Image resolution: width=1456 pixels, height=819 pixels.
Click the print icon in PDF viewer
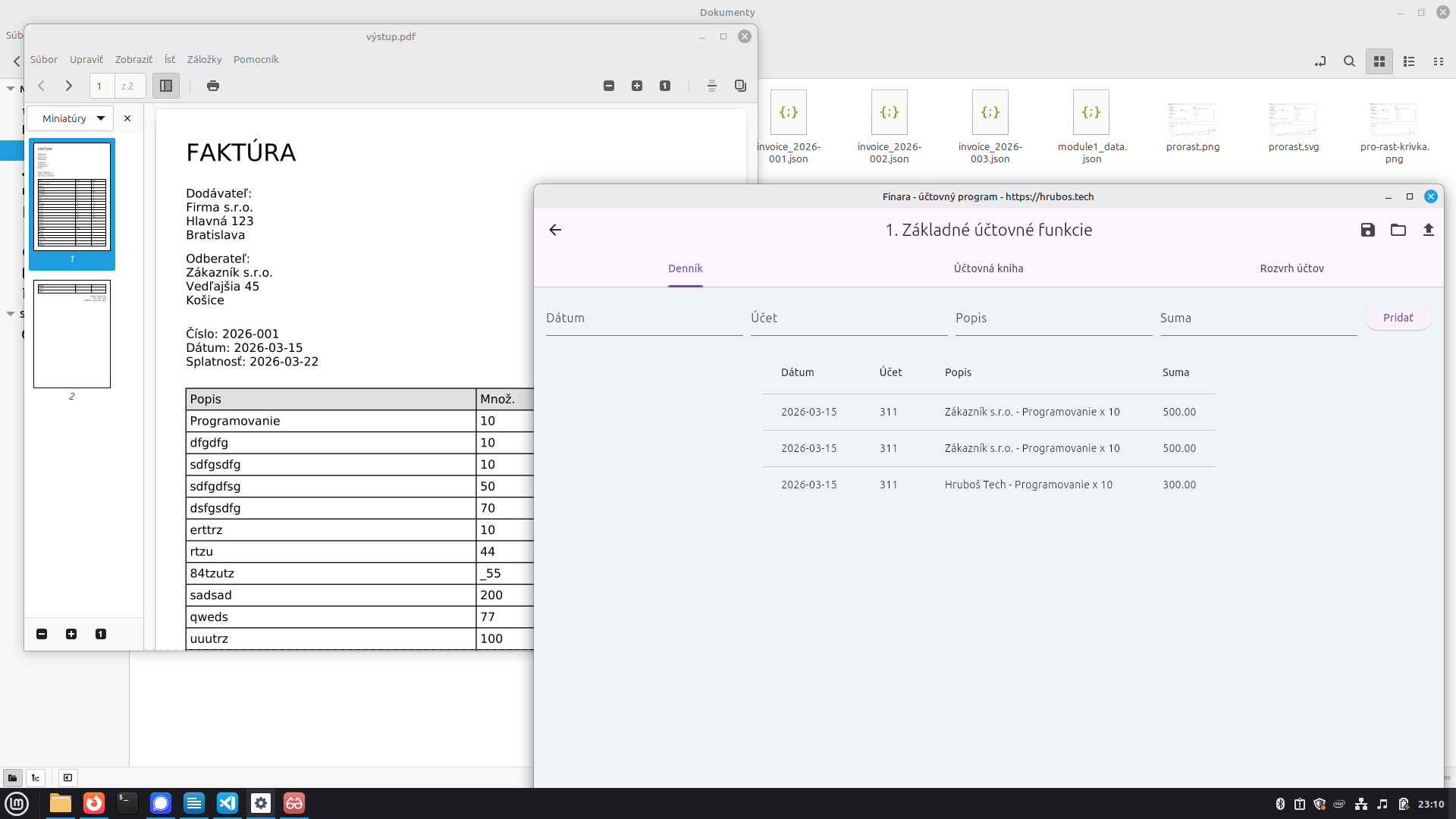pos(213,86)
